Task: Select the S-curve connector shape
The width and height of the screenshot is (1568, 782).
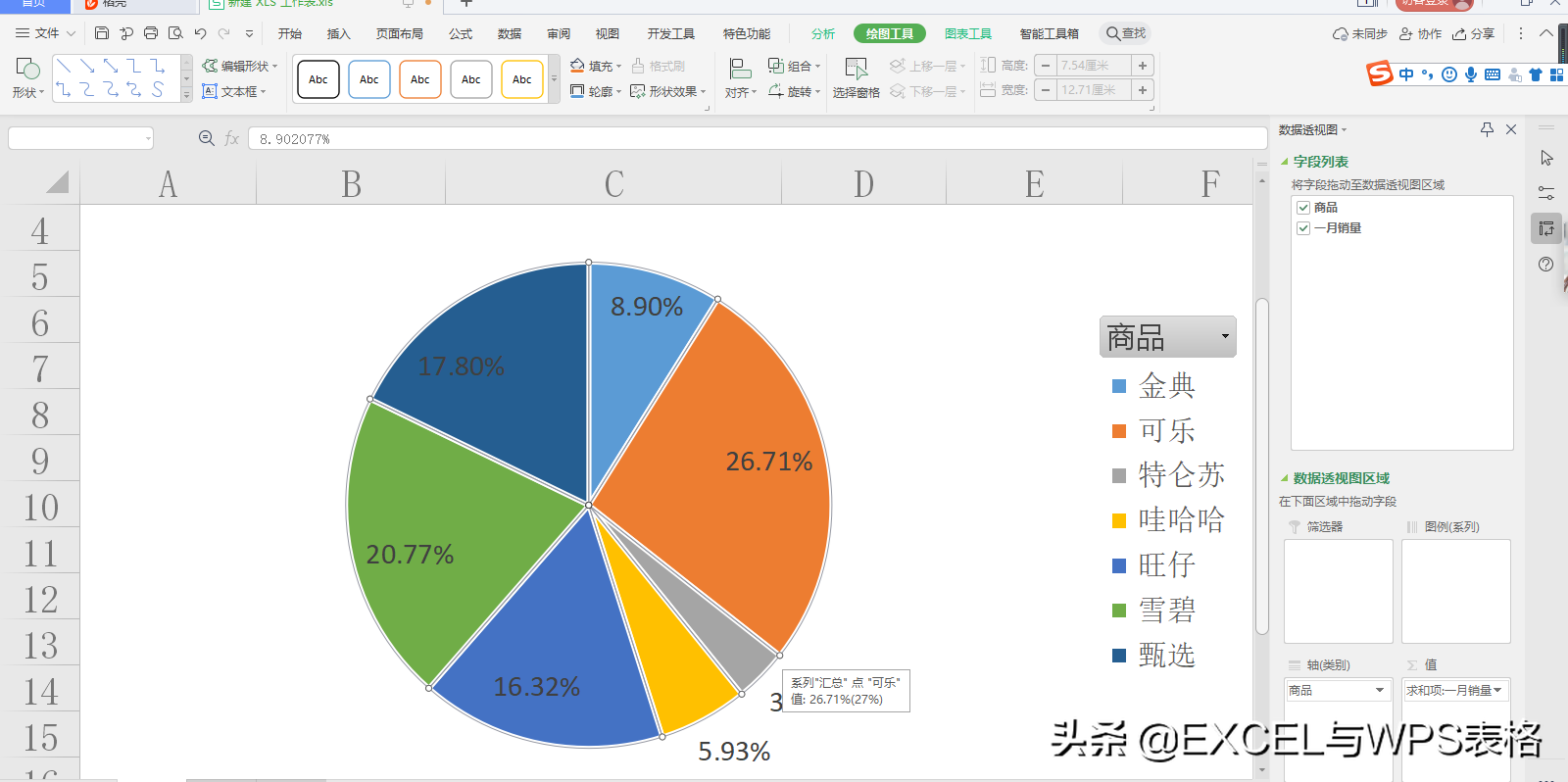Action: click(x=158, y=89)
